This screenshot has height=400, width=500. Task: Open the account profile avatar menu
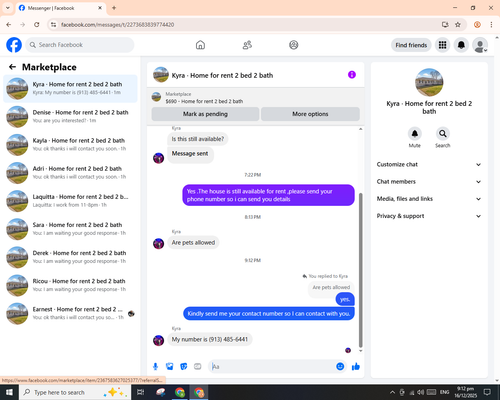[x=480, y=45]
